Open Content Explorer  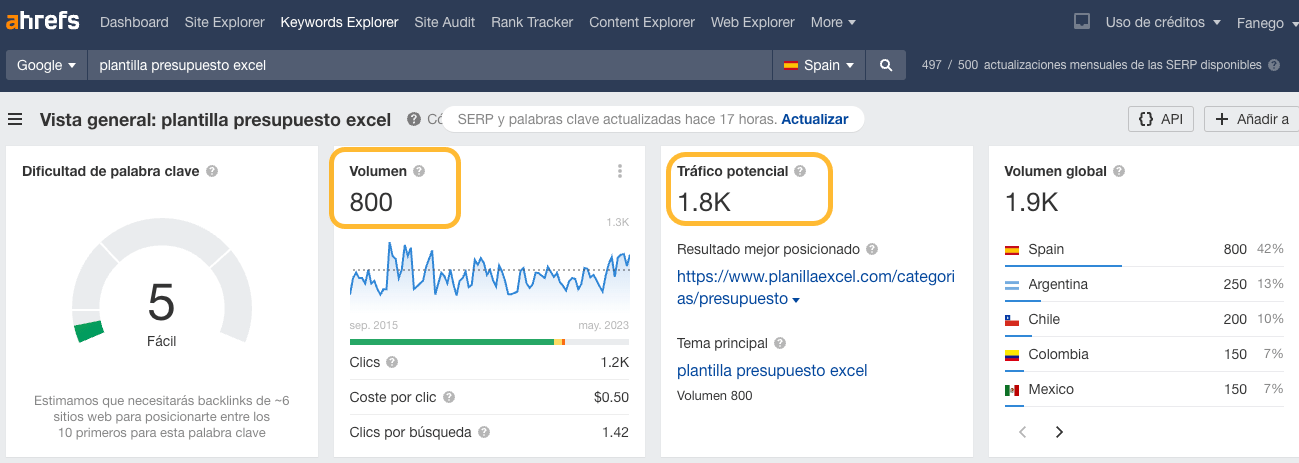coord(642,22)
